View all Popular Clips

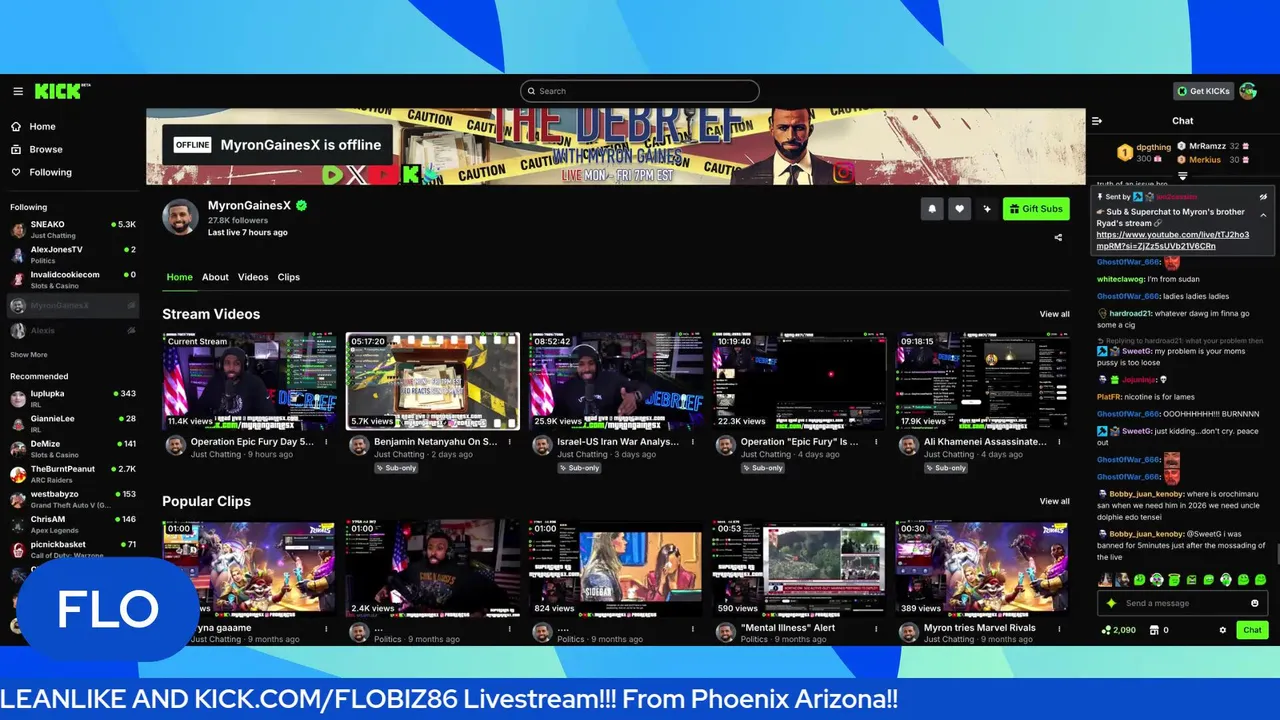[1054, 501]
